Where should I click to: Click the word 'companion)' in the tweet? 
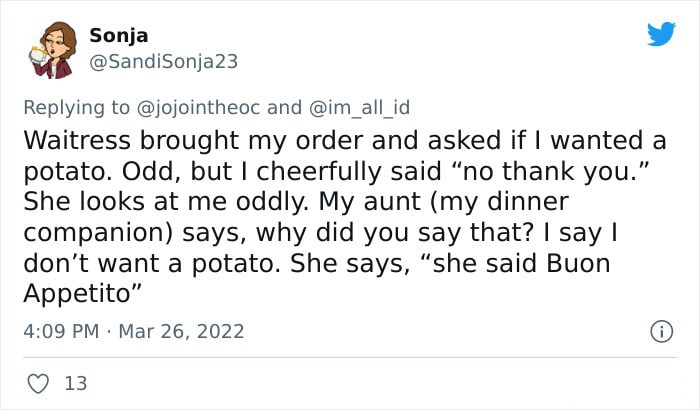click(x=98, y=233)
